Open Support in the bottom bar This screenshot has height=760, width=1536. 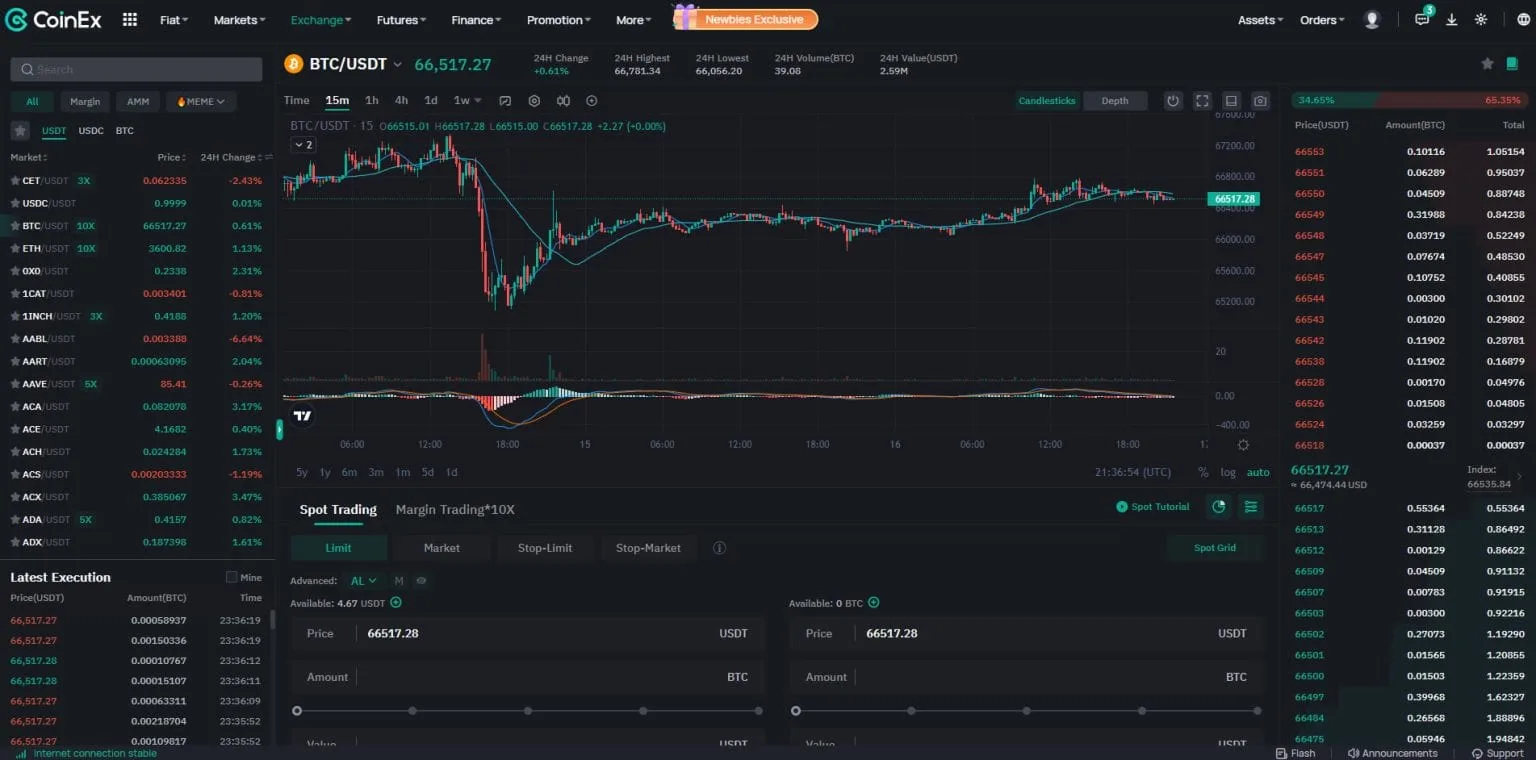[1498, 753]
